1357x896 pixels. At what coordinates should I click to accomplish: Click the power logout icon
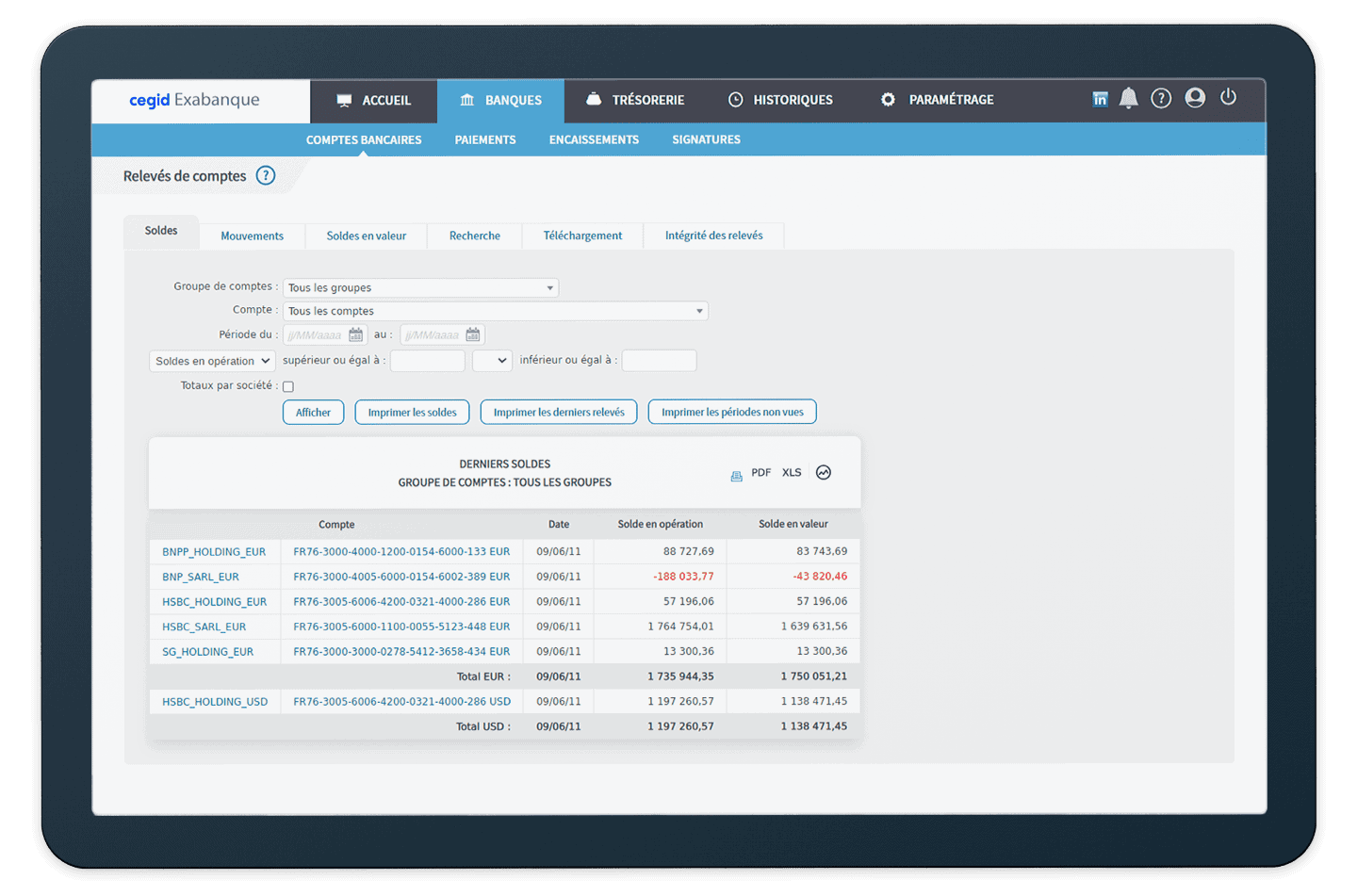[x=1228, y=97]
